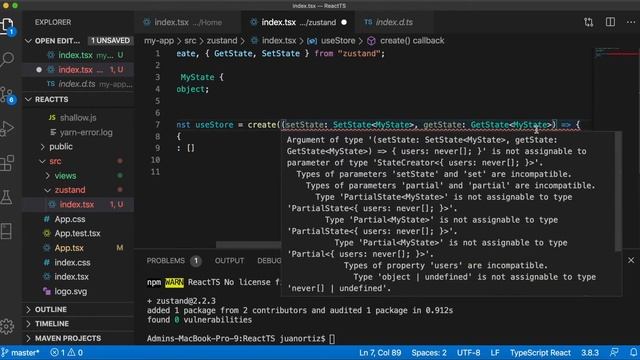640x360 pixels.
Task: Select index.tsx under zustand folder in tree
Action: point(78,204)
